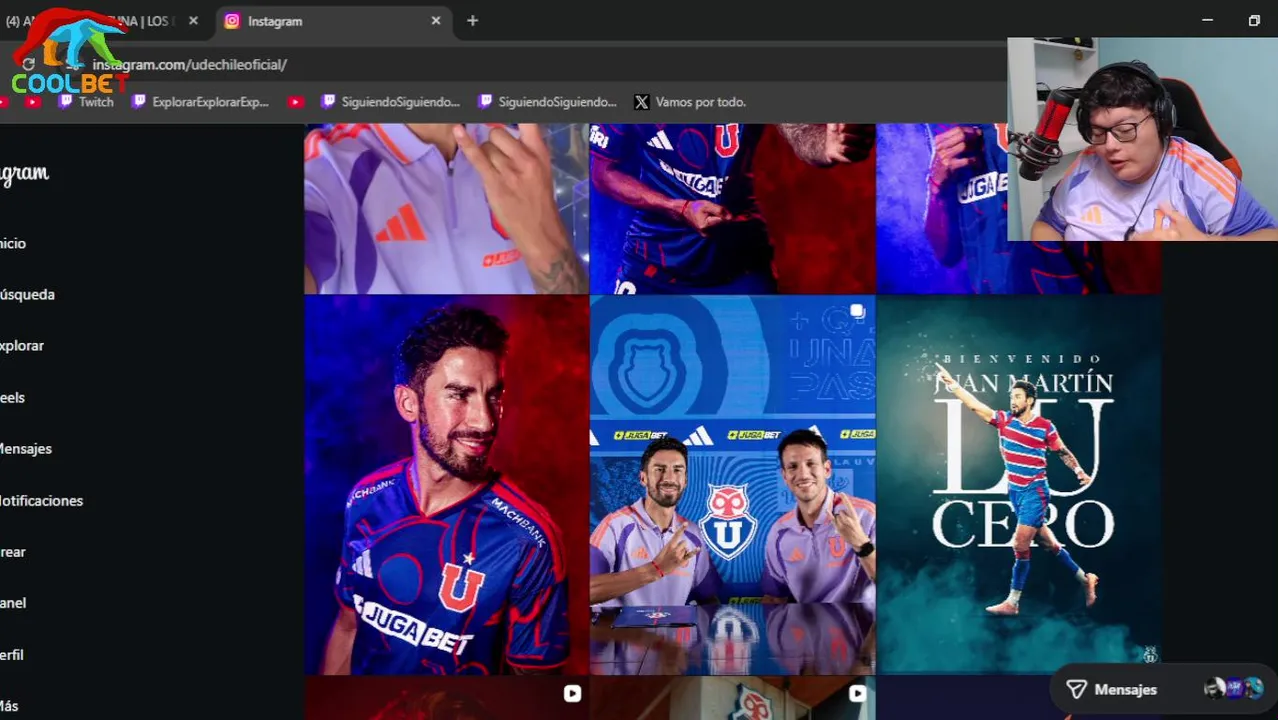Open the ExplorarExplorarExp... bookmark
The width and height of the screenshot is (1278, 720).
click(200, 102)
